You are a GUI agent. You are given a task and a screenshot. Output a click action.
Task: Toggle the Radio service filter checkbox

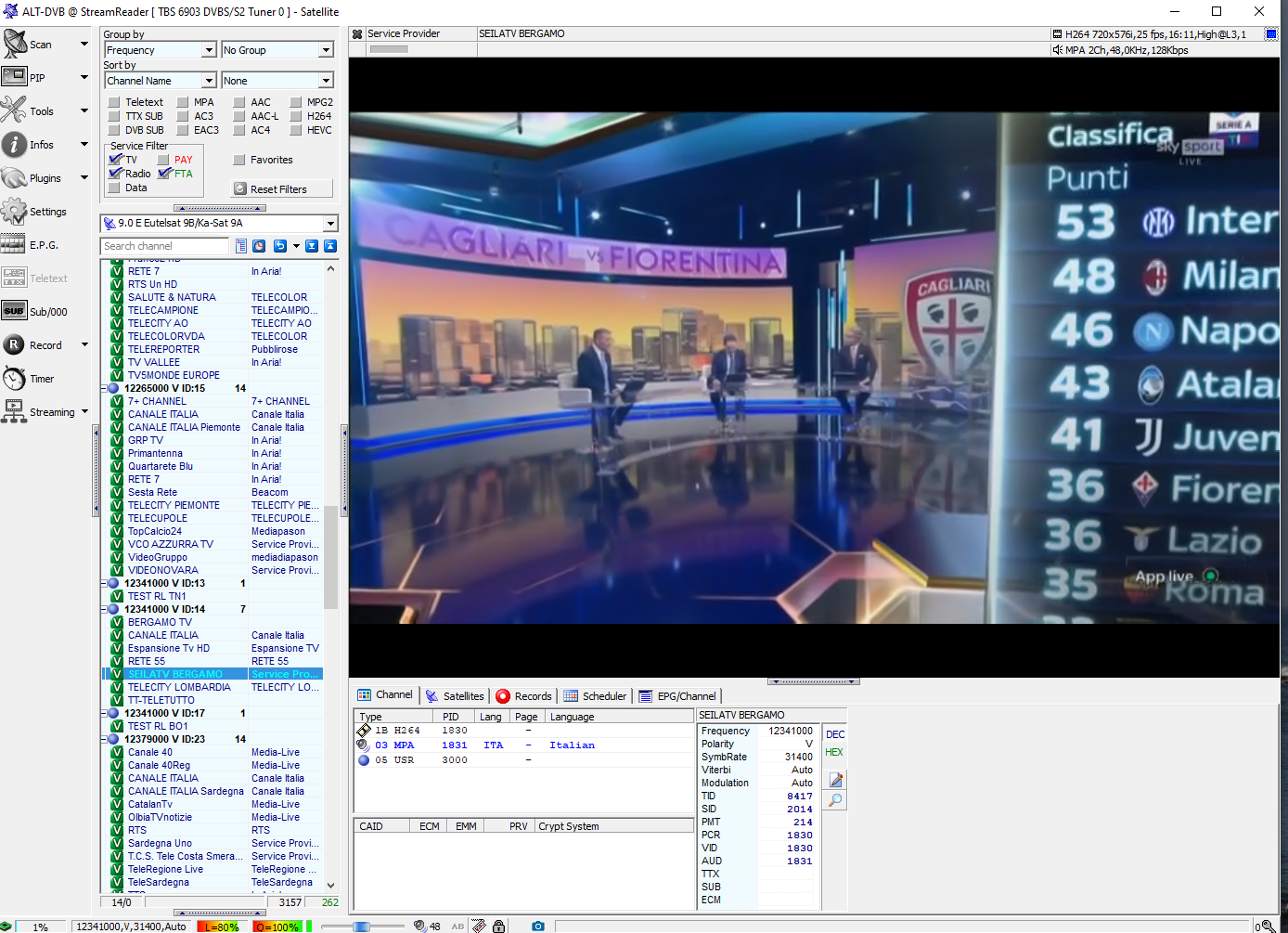point(114,174)
